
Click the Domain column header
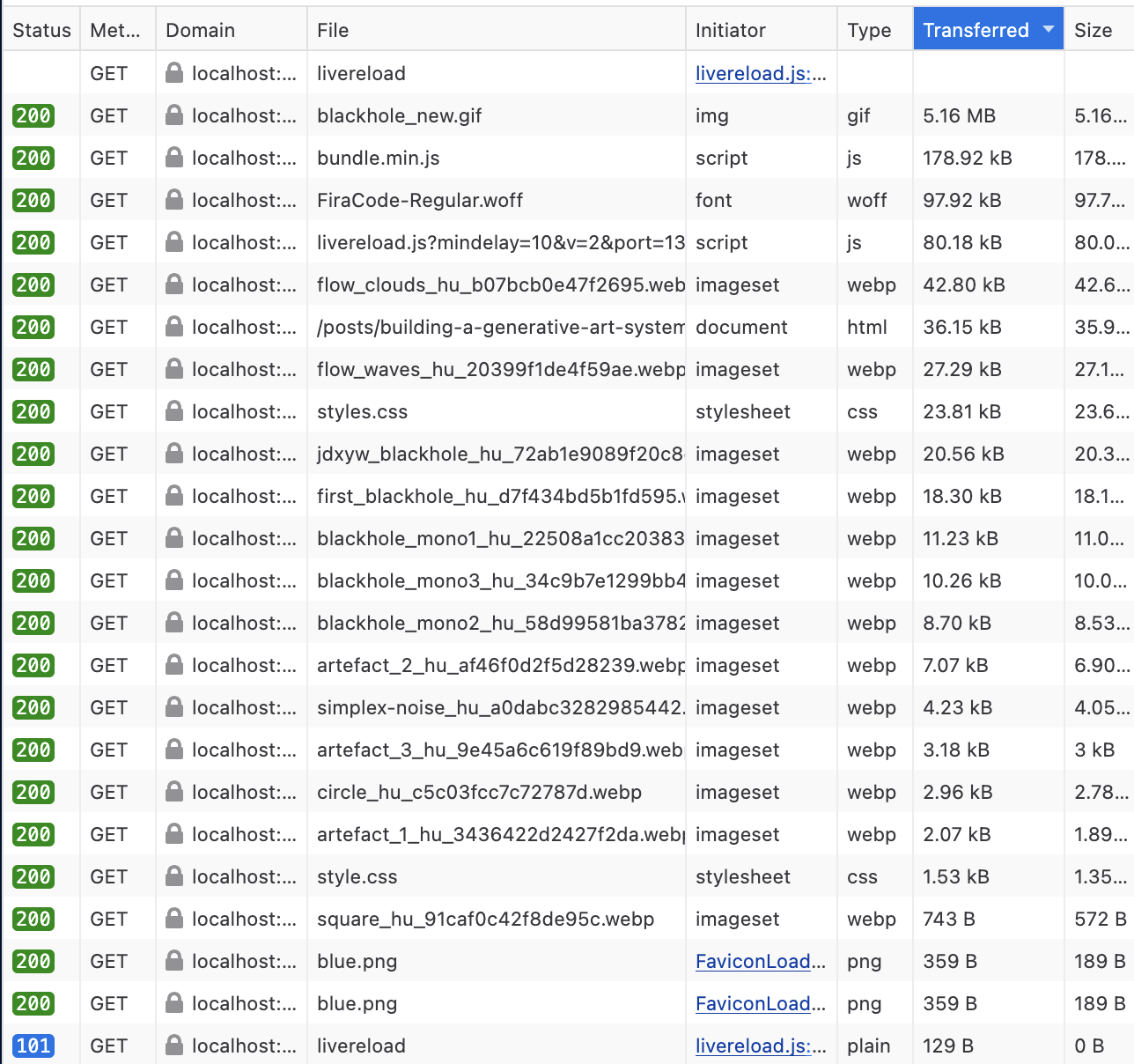click(x=200, y=30)
